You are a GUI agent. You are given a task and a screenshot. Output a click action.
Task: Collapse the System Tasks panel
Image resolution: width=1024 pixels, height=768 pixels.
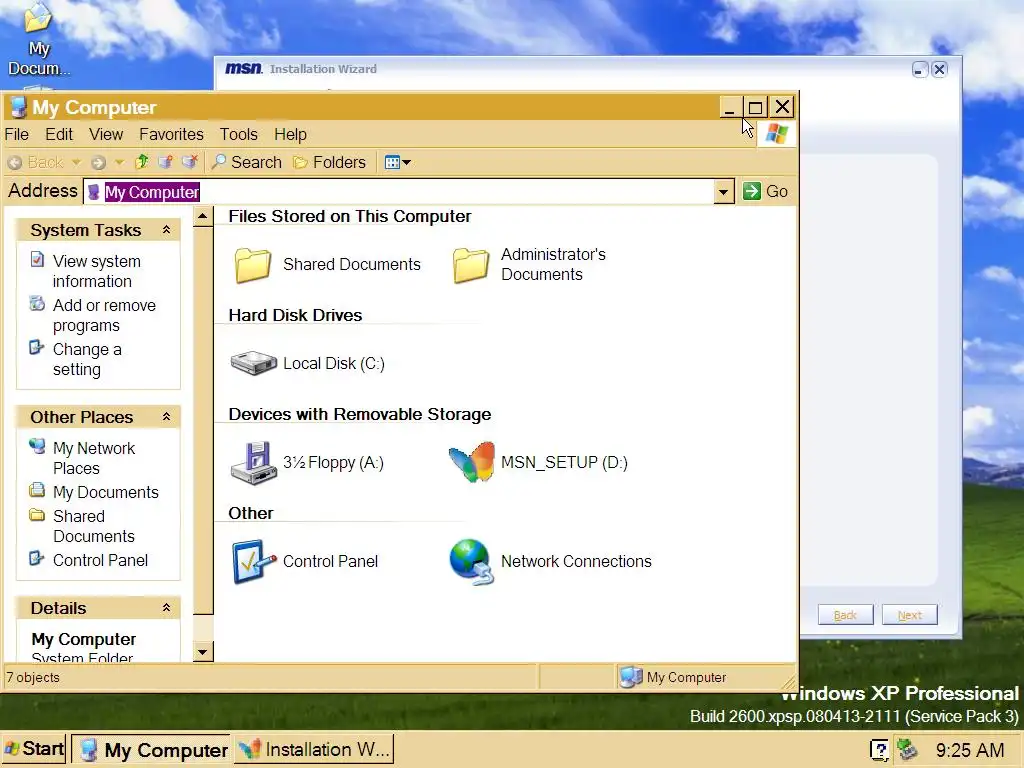(x=167, y=230)
